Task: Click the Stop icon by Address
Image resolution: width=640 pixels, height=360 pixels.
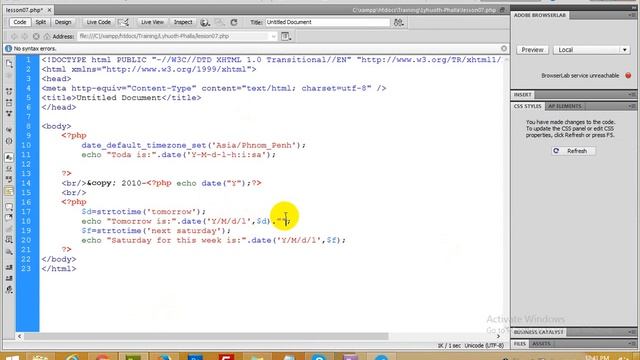Action: click(36, 36)
